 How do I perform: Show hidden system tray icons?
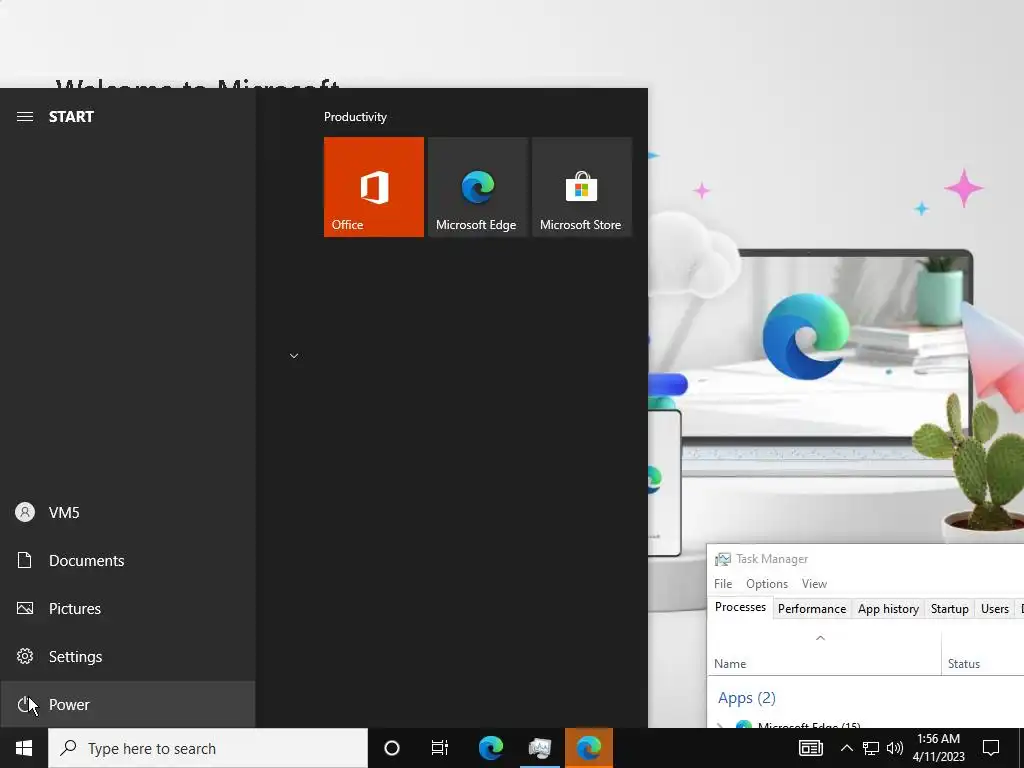pos(846,748)
